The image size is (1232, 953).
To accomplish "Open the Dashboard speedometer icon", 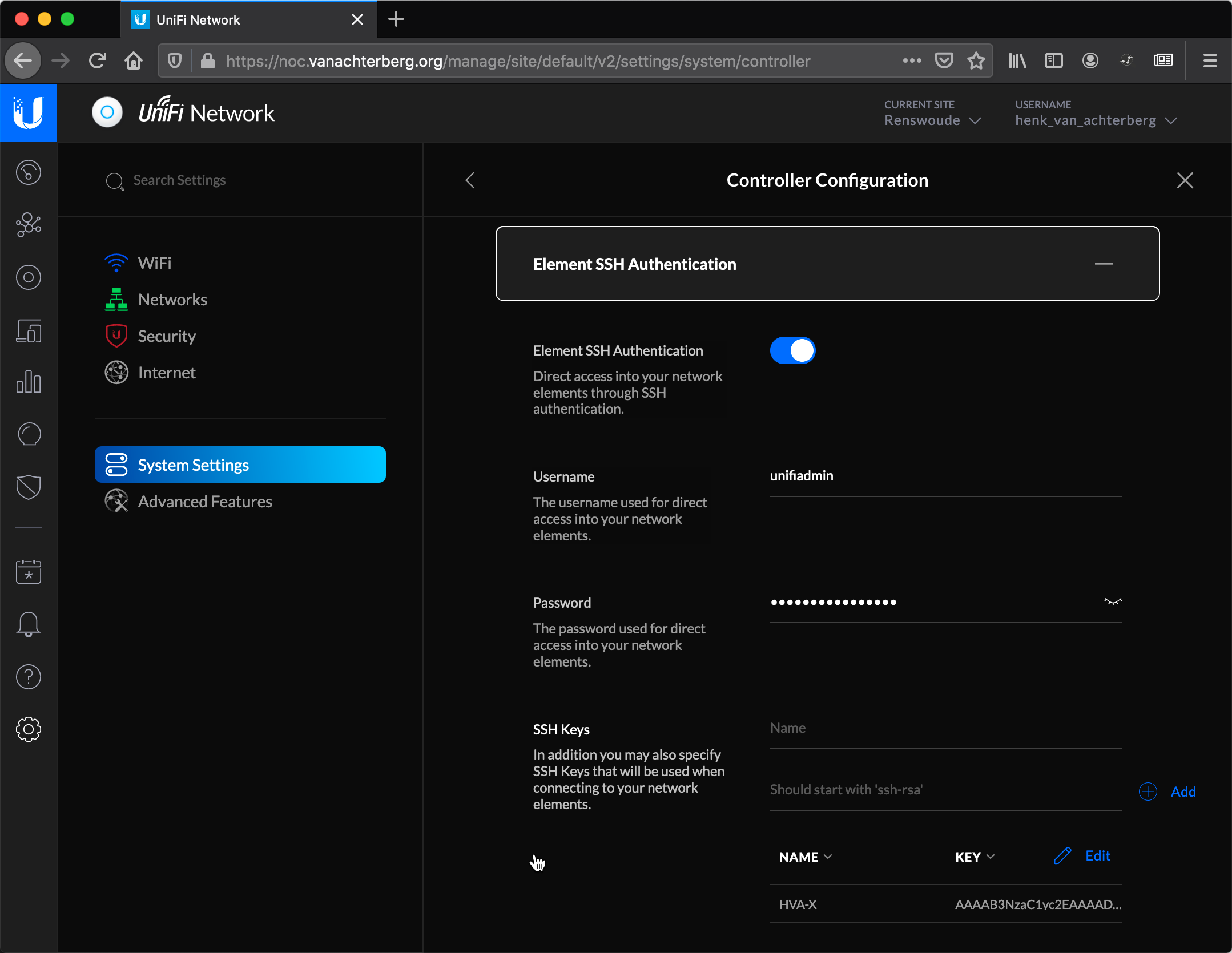I will (x=28, y=172).
